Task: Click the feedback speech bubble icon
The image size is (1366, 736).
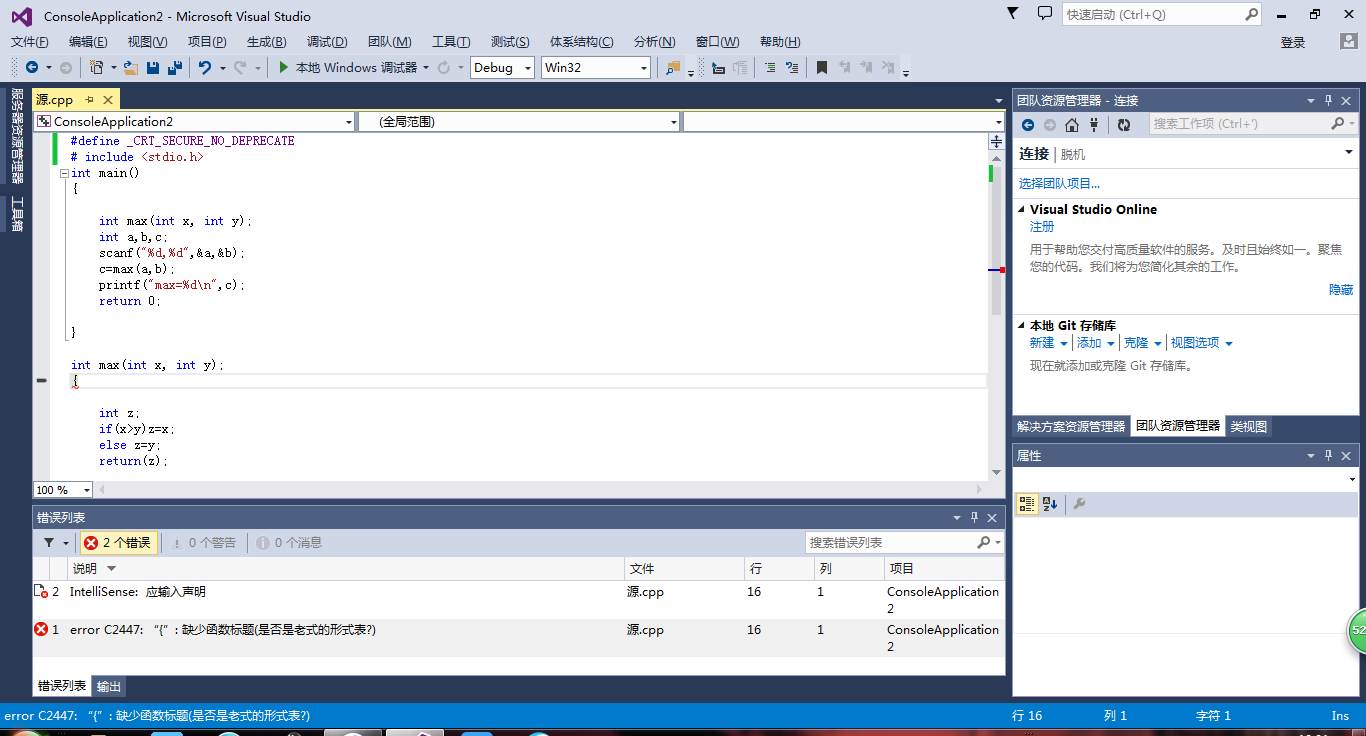Action: tap(1044, 13)
